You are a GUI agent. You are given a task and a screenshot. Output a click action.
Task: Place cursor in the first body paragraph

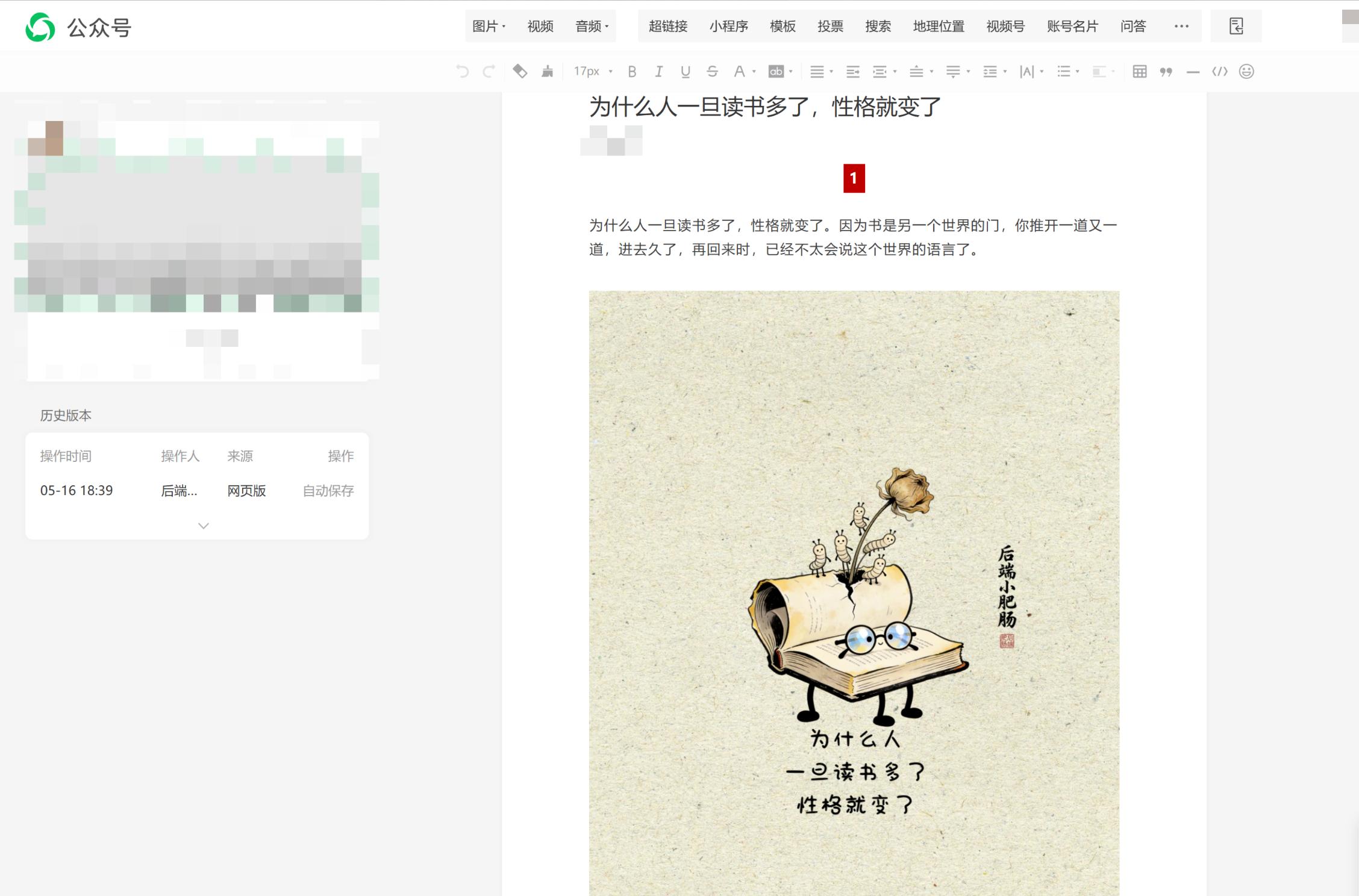tap(854, 237)
